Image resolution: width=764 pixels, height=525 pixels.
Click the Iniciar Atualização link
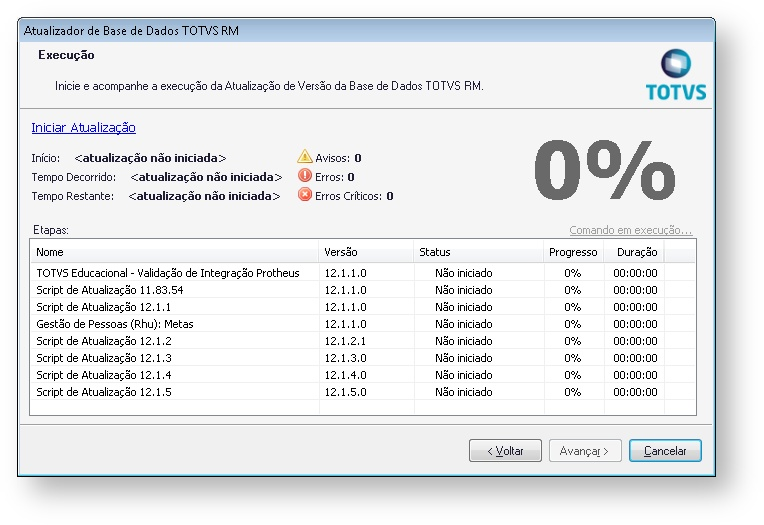click(x=83, y=128)
